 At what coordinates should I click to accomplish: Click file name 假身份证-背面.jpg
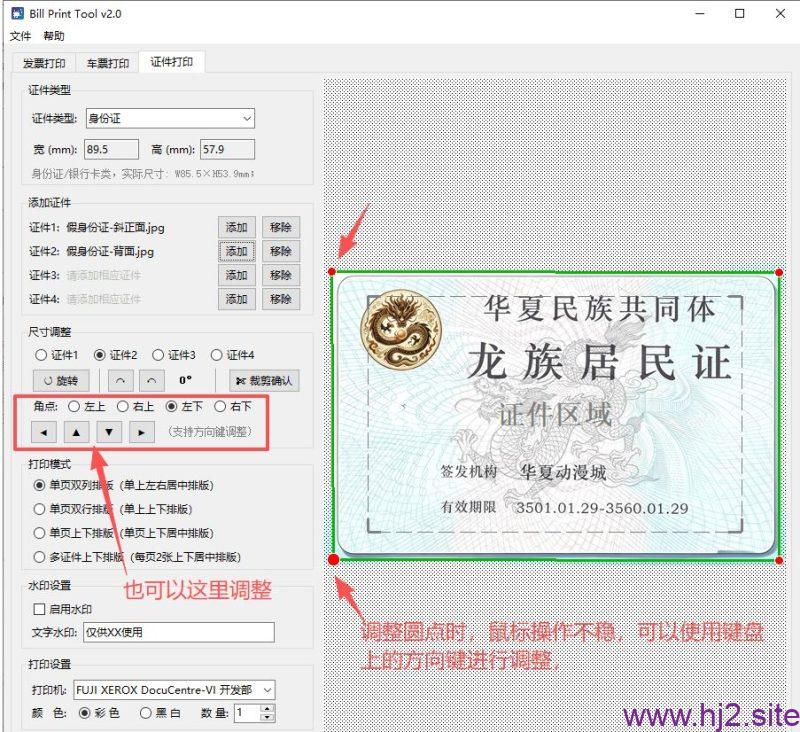click(x=110, y=251)
